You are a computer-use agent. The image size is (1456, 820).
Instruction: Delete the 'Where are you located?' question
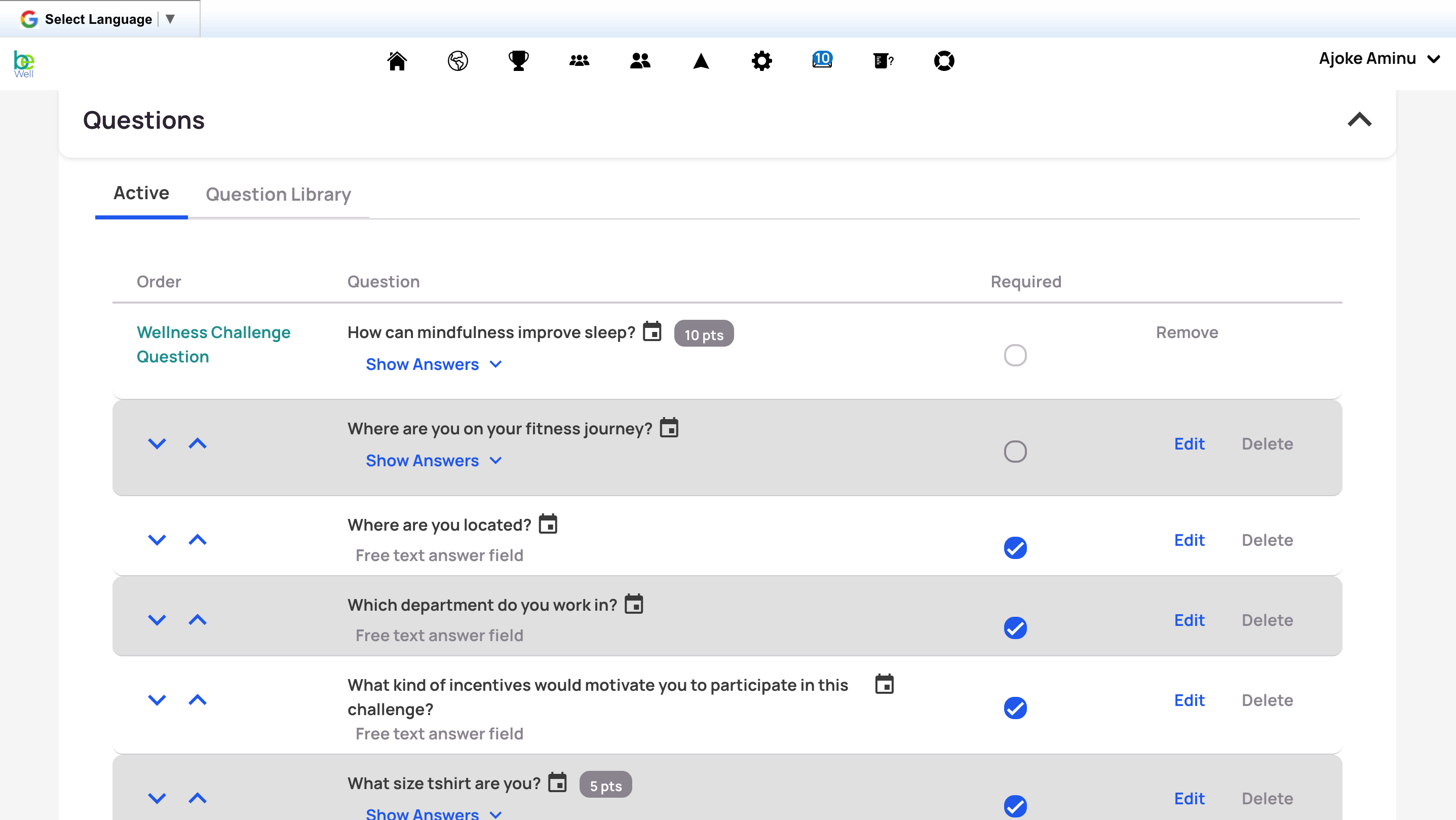[x=1267, y=540]
